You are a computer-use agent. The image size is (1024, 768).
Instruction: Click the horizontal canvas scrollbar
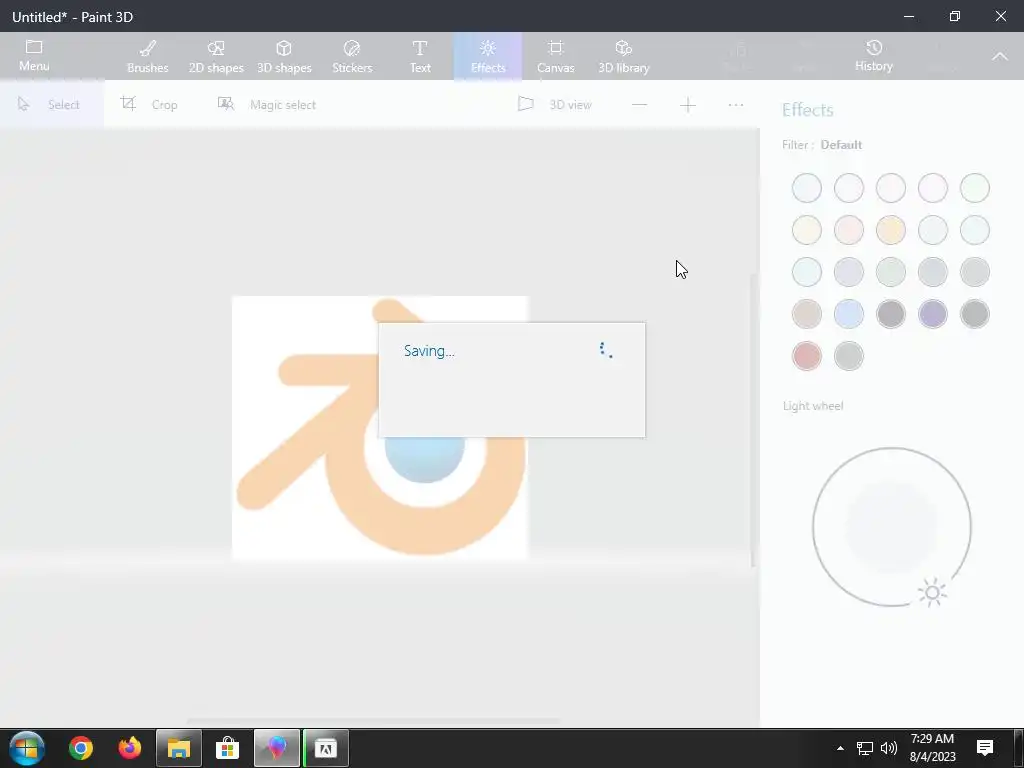[374, 722]
